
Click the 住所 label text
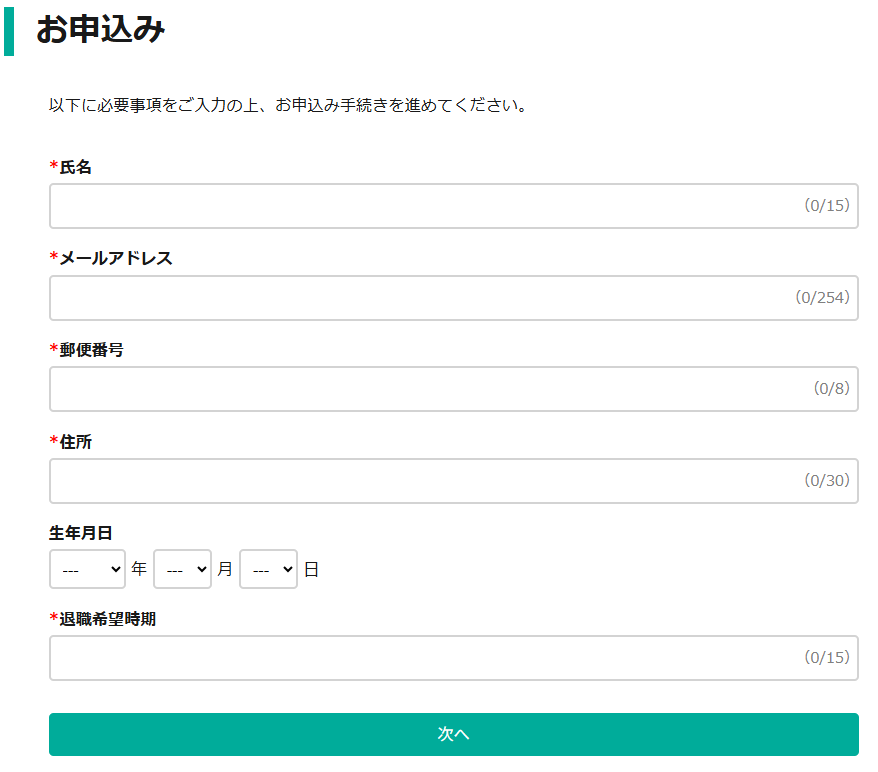[x=75, y=442]
